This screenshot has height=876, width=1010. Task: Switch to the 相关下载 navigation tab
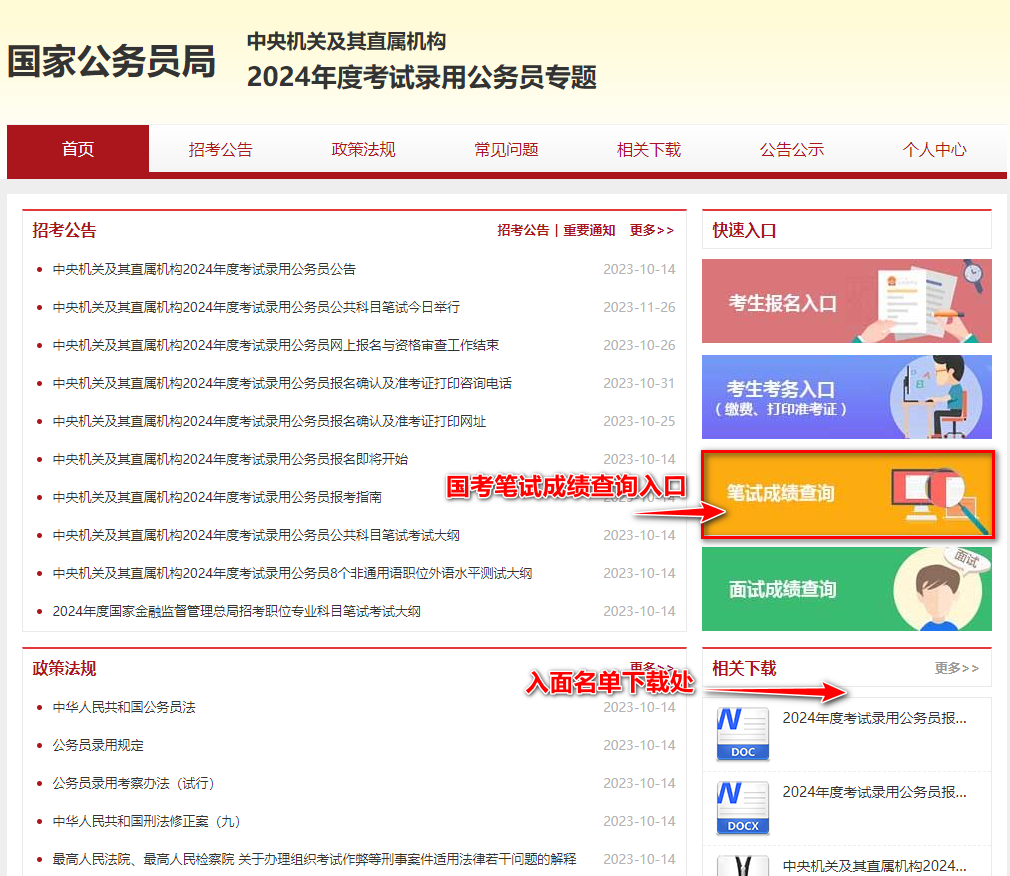pyautogui.click(x=649, y=149)
